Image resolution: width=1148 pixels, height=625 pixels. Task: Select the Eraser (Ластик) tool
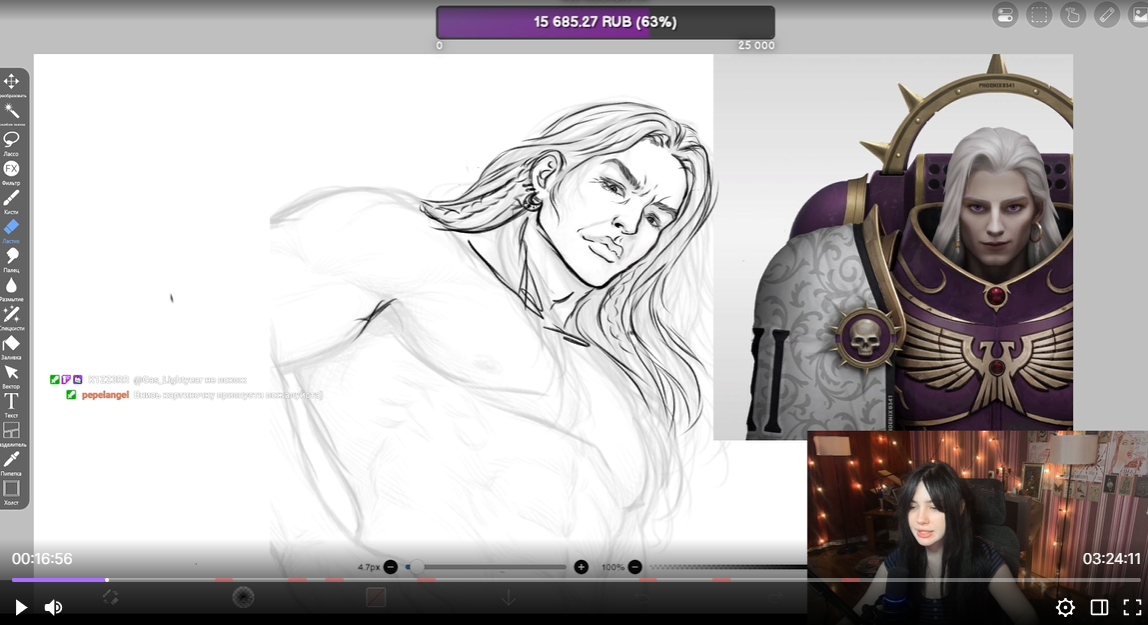click(x=12, y=227)
